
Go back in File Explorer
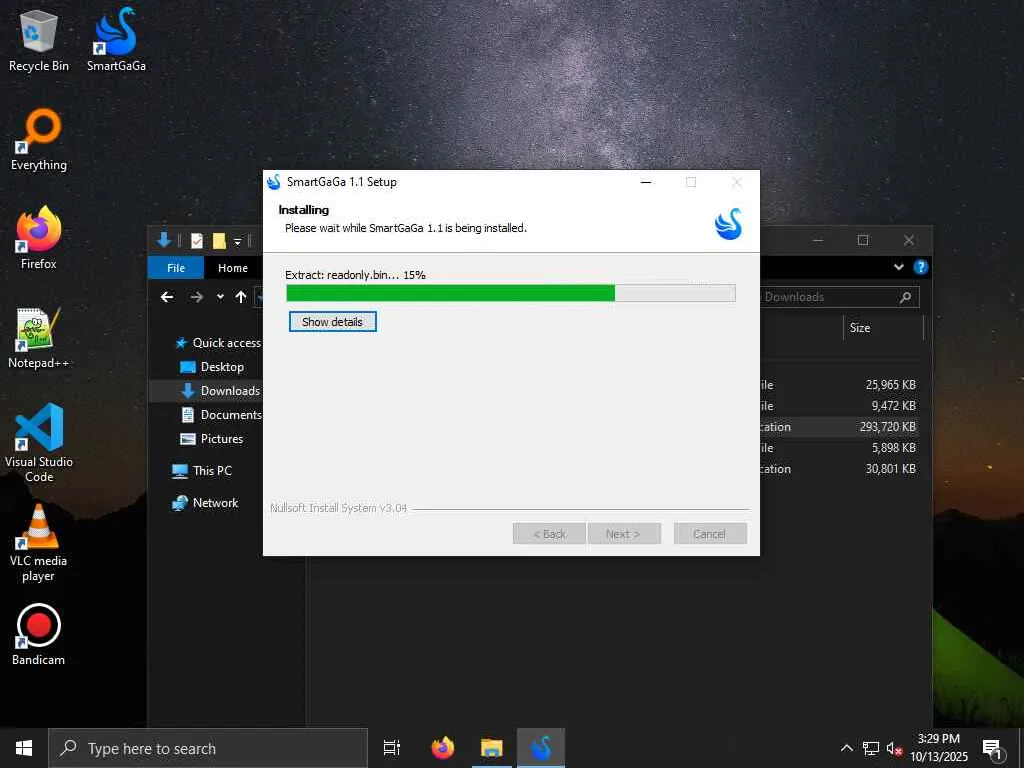[167, 297]
